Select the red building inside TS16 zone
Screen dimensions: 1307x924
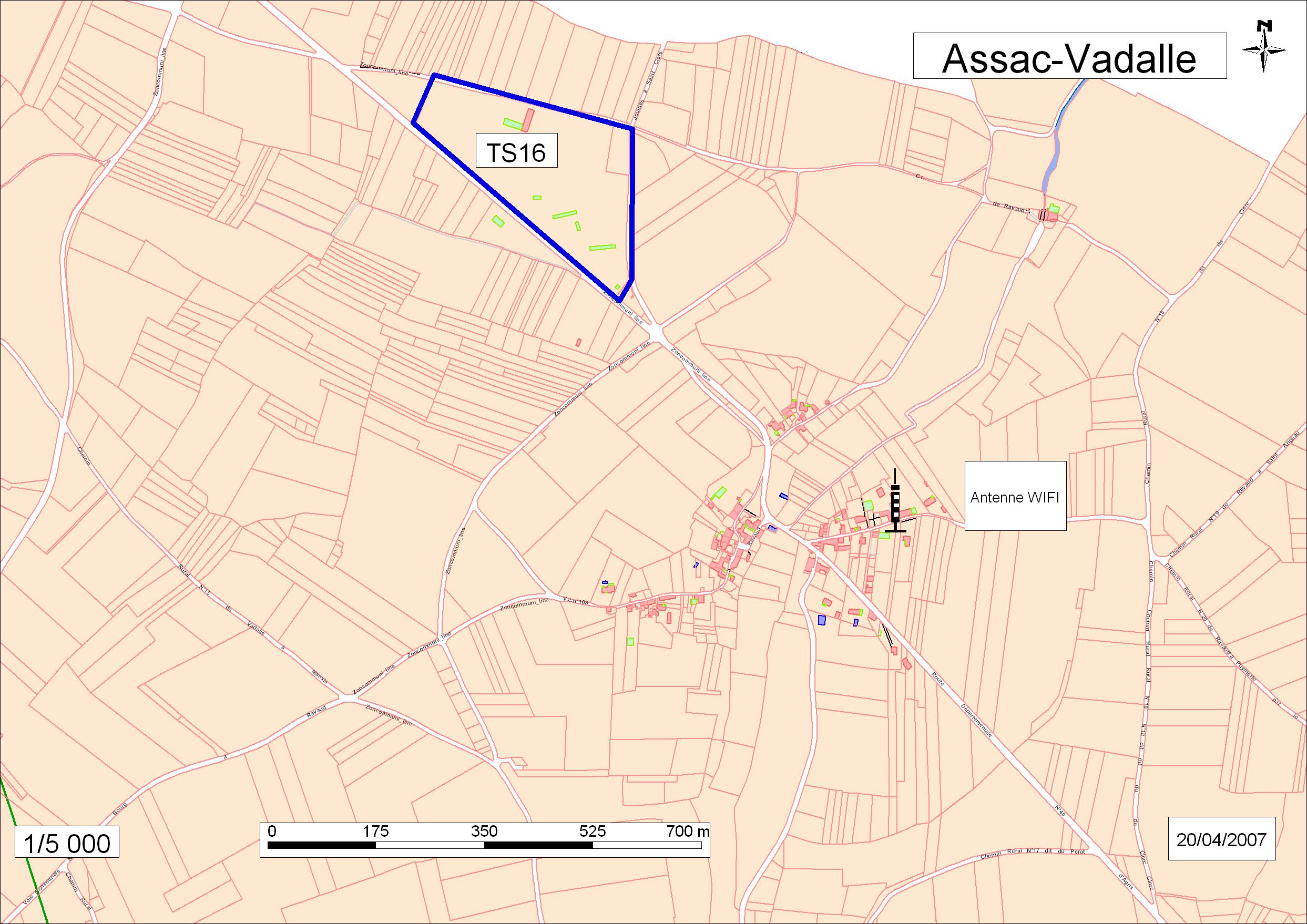tap(528, 120)
